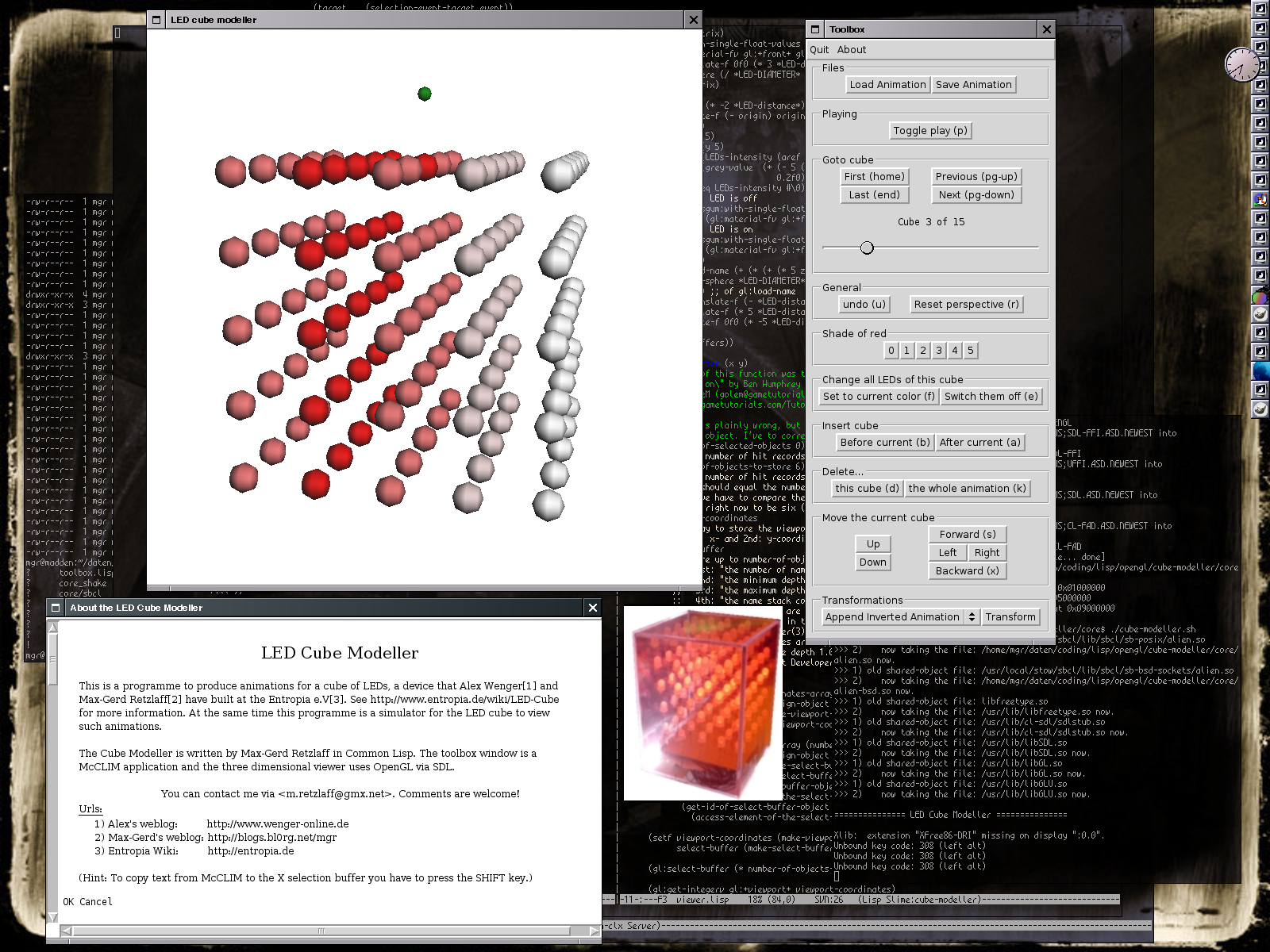Delete this cube (d)
1270x952 pixels.
point(867,489)
